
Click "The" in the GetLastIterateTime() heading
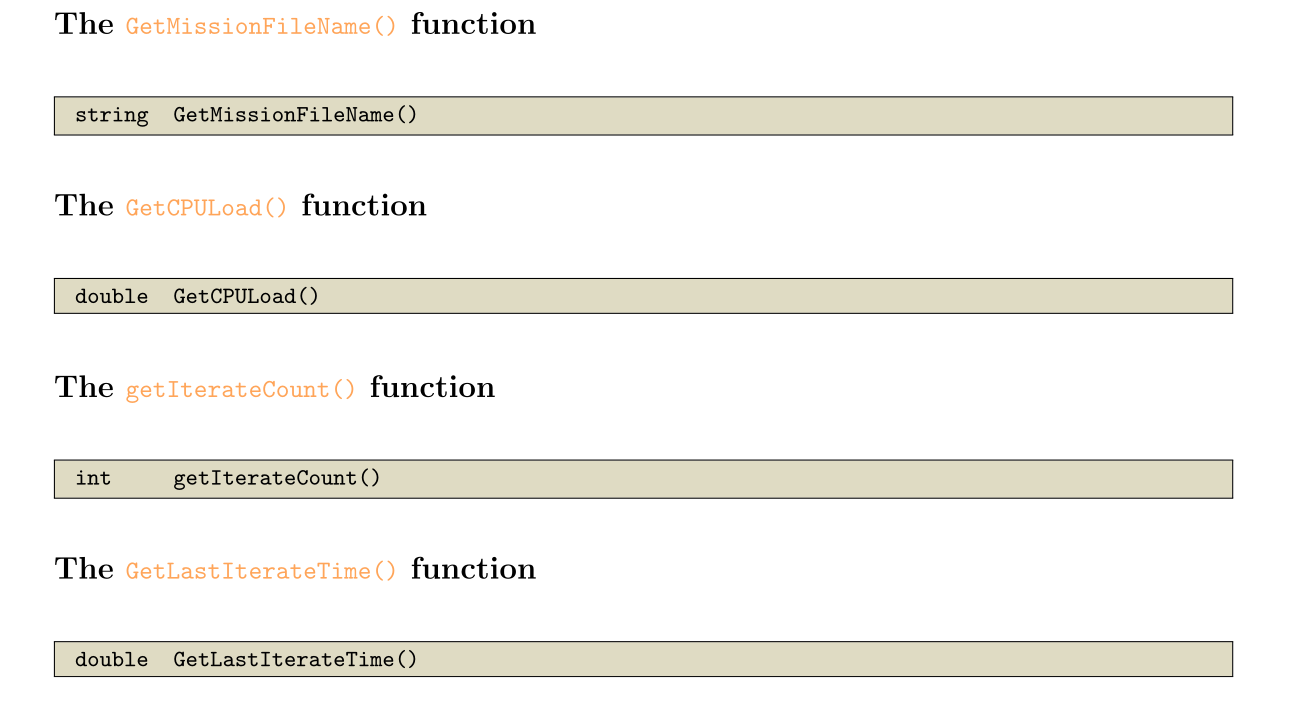pos(84,569)
